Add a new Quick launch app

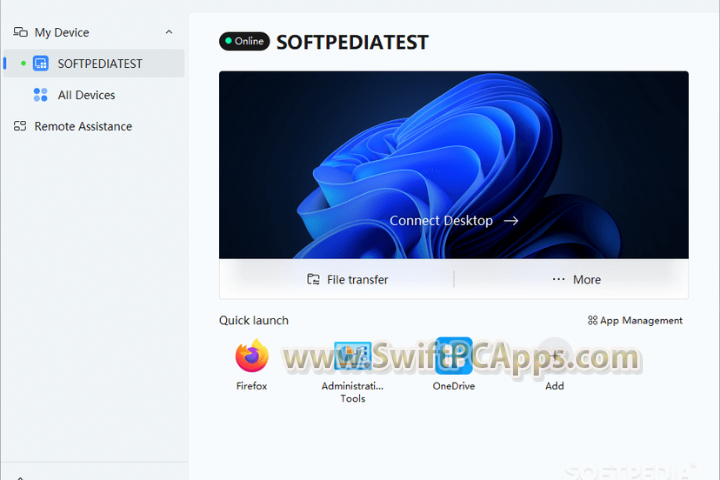click(x=555, y=356)
